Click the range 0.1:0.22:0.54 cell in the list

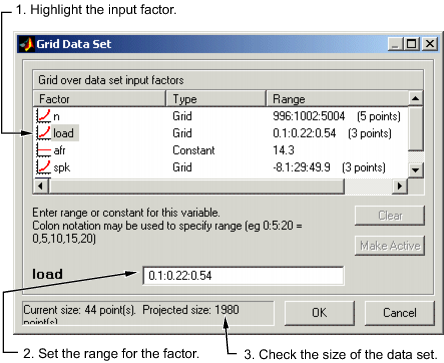[332, 133]
